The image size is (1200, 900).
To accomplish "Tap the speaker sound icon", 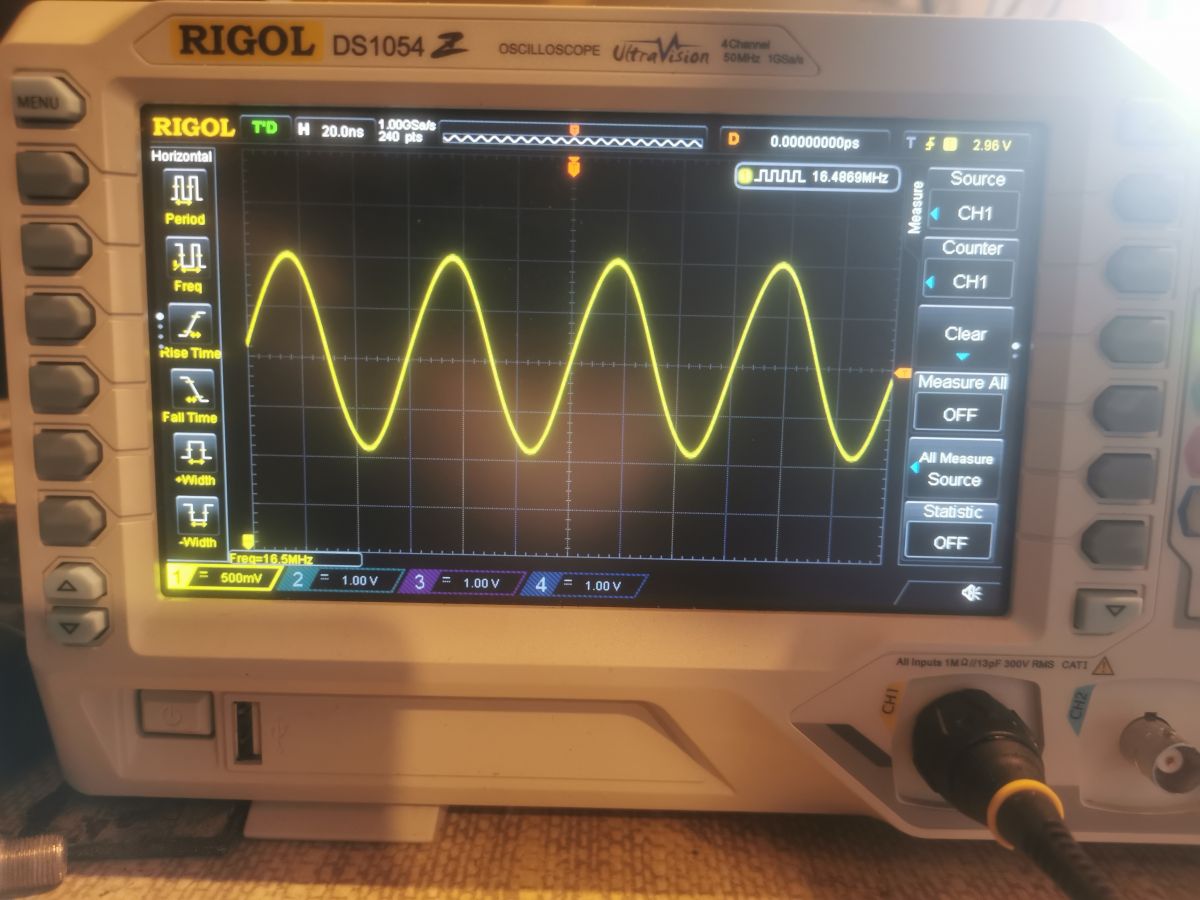I will click(x=970, y=593).
